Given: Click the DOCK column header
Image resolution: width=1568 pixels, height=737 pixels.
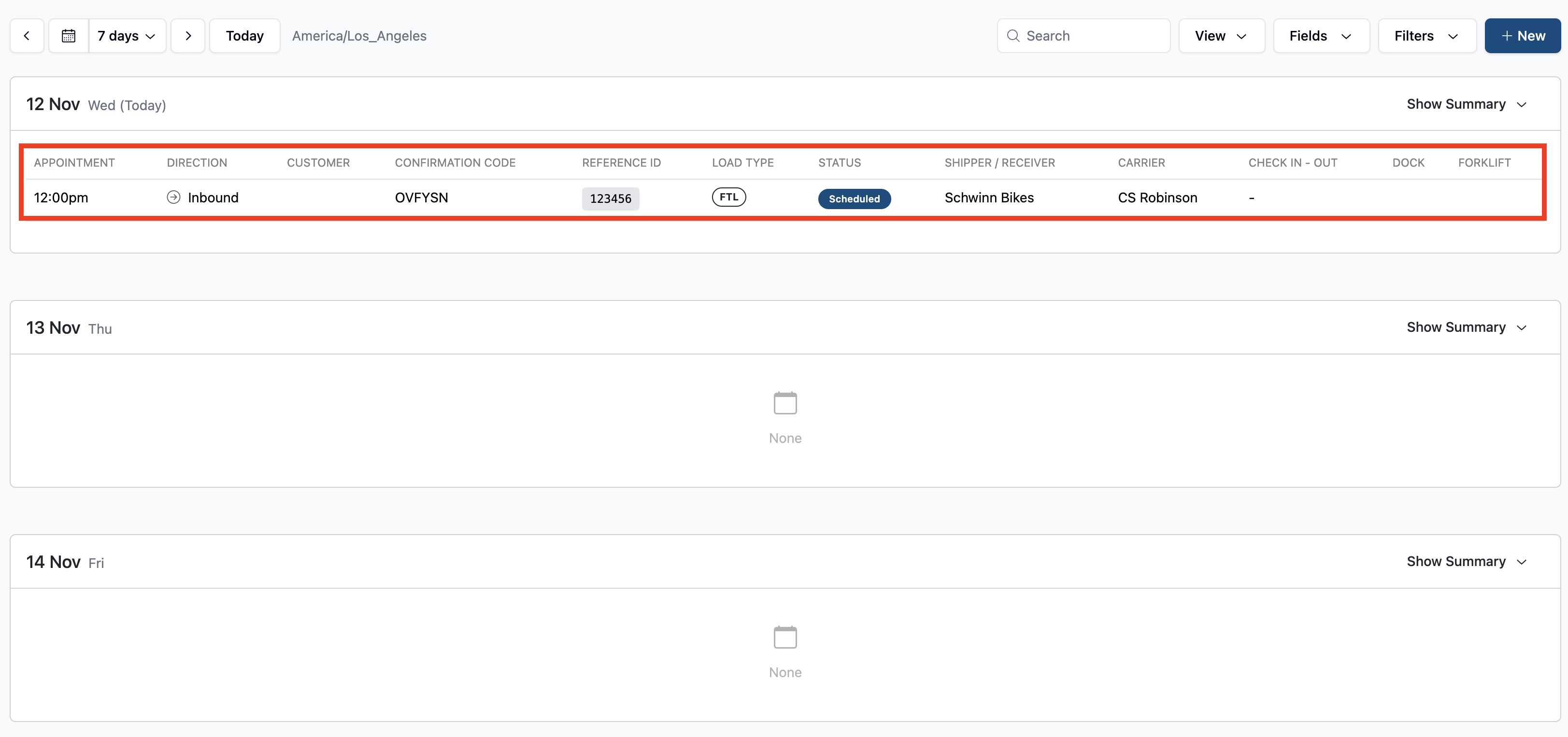Looking at the screenshot, I should point(1409,163).
